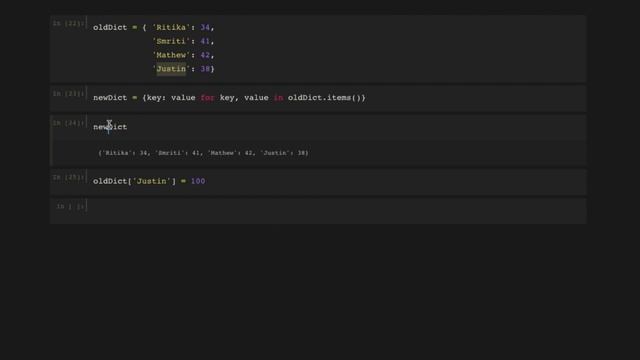Click the In [24] prompt label

[69, 123]
